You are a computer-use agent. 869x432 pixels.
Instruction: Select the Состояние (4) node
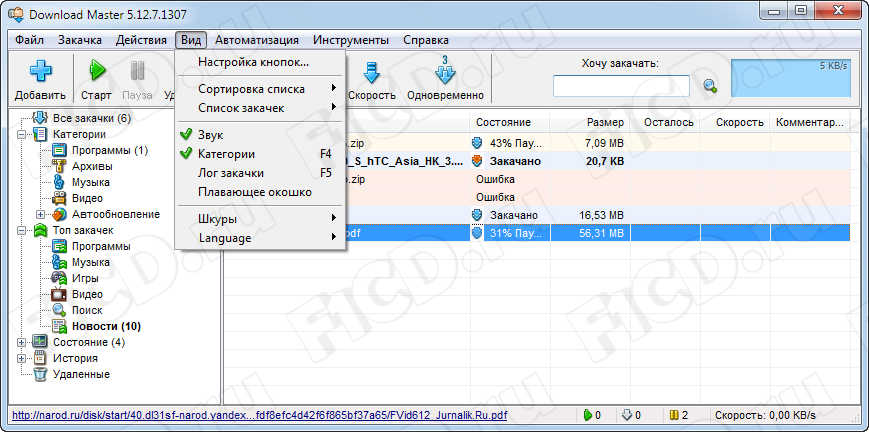pyautogui.click(x=89, y=342)
